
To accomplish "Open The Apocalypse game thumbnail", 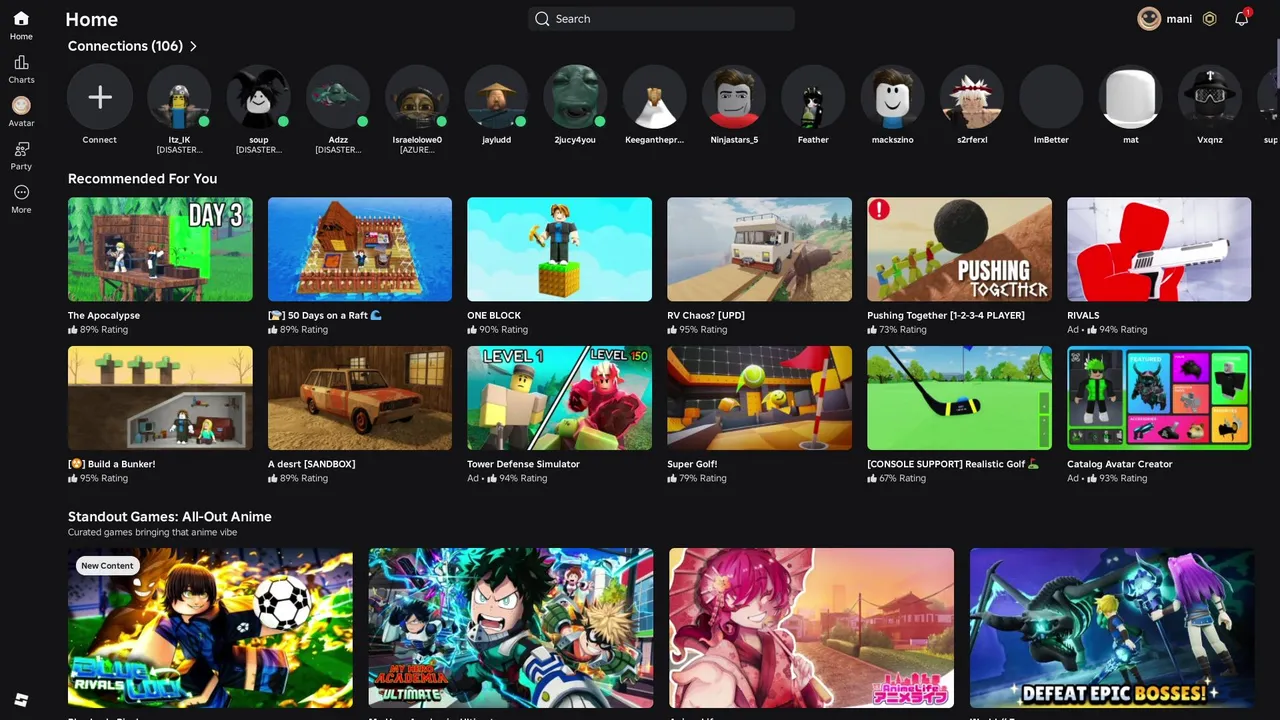I will pos(160,249).
